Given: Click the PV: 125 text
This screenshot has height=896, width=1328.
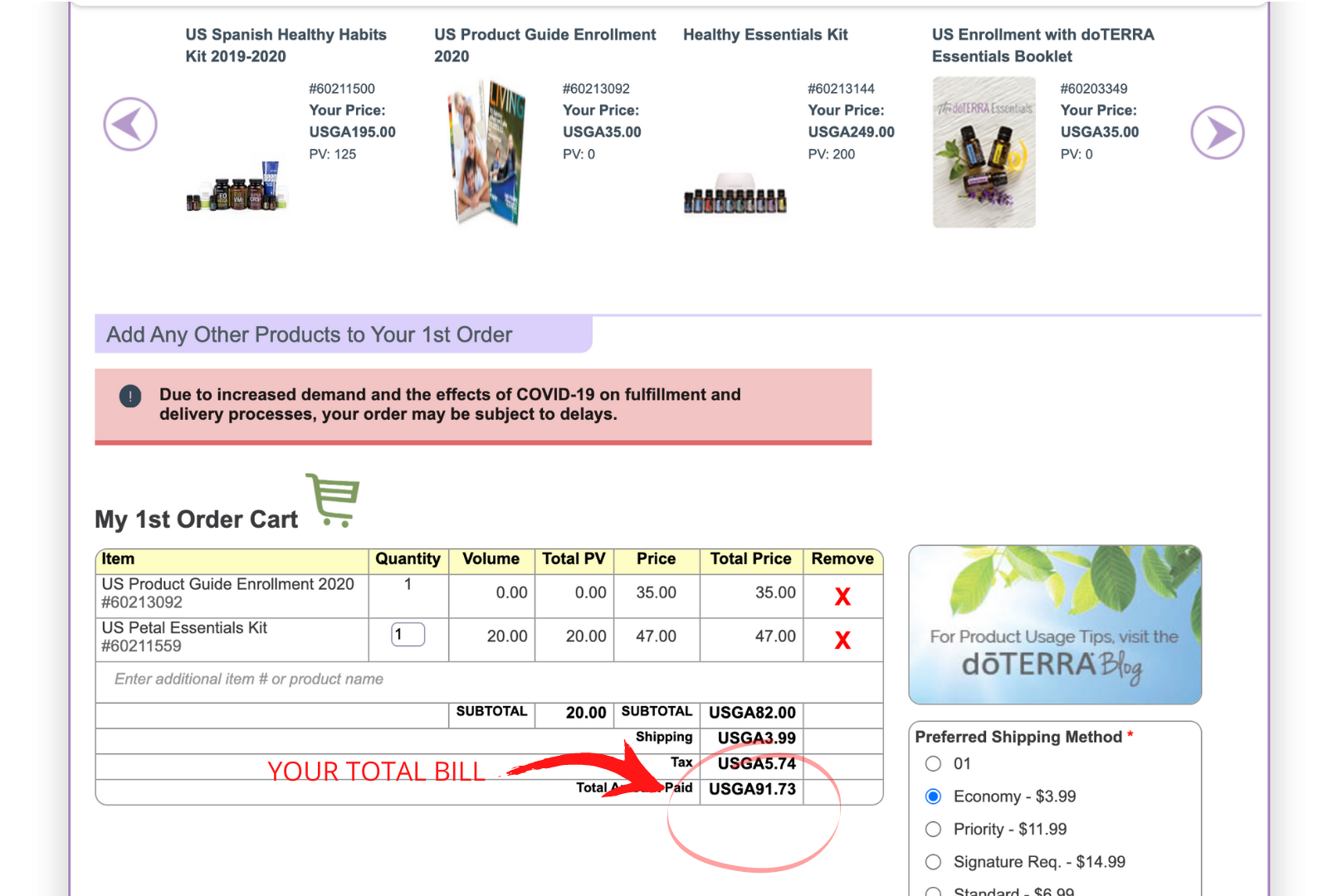Looking at the screenshot, I should [333, 154].
